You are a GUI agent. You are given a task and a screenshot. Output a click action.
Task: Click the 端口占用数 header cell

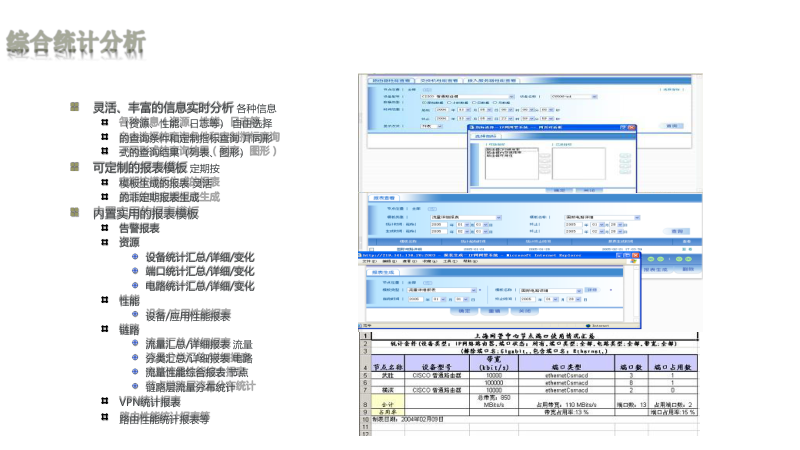click(672, 363)
